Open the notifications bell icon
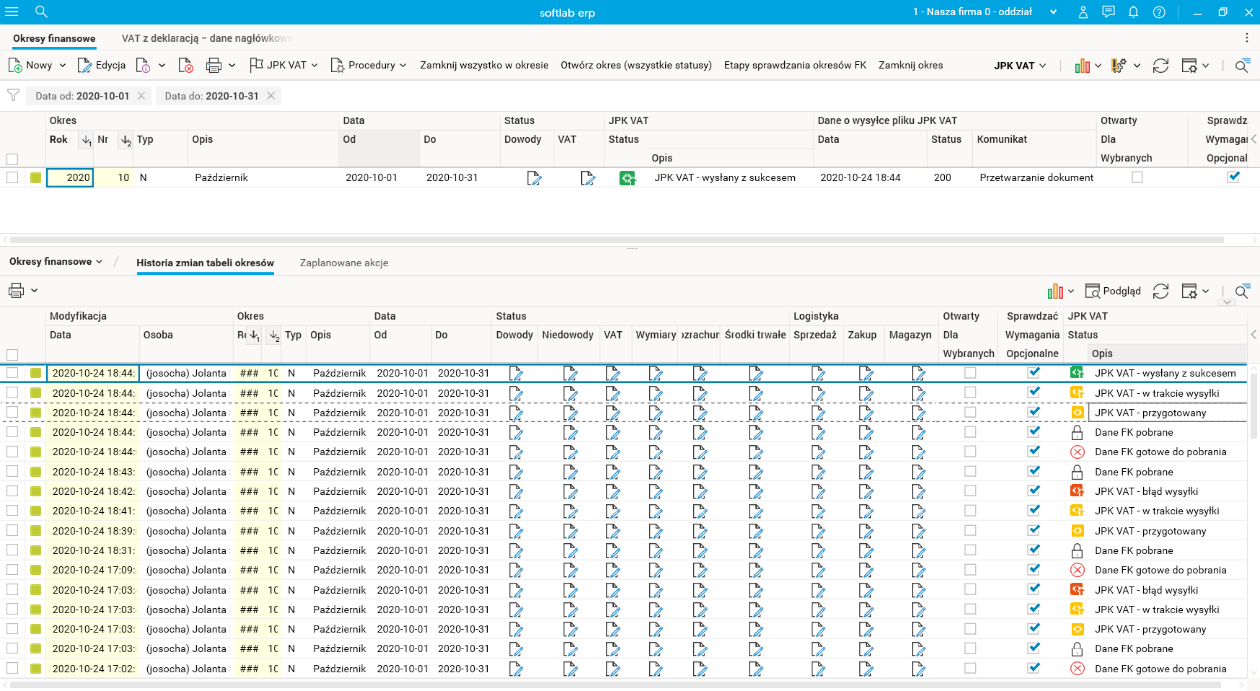Image resolution: width=1260 pixels, height=691 pixels. coord(1133,12)
